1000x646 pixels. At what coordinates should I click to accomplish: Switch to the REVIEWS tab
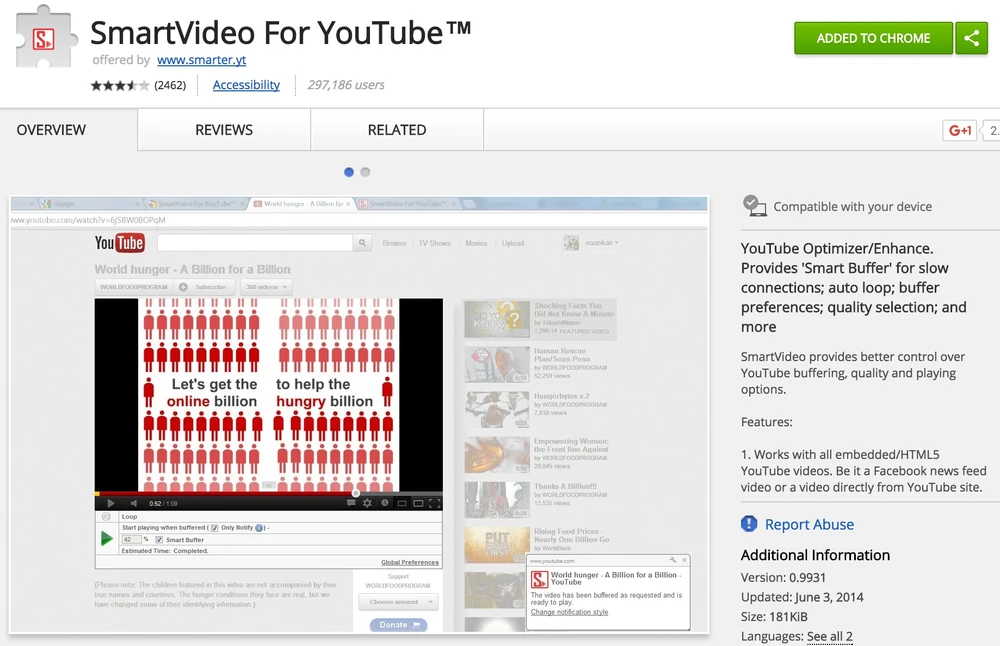(x=223, y=130)
